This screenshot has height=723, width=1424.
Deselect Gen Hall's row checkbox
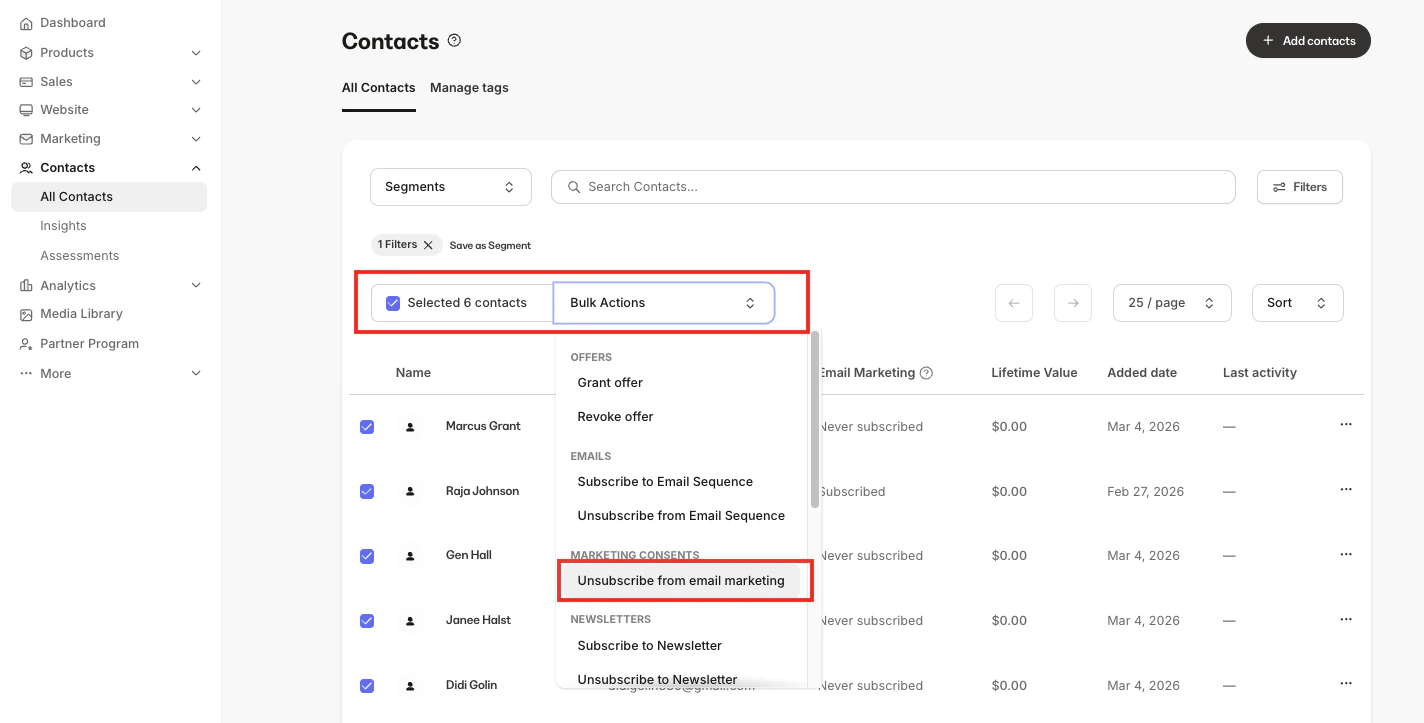[367, 556]
